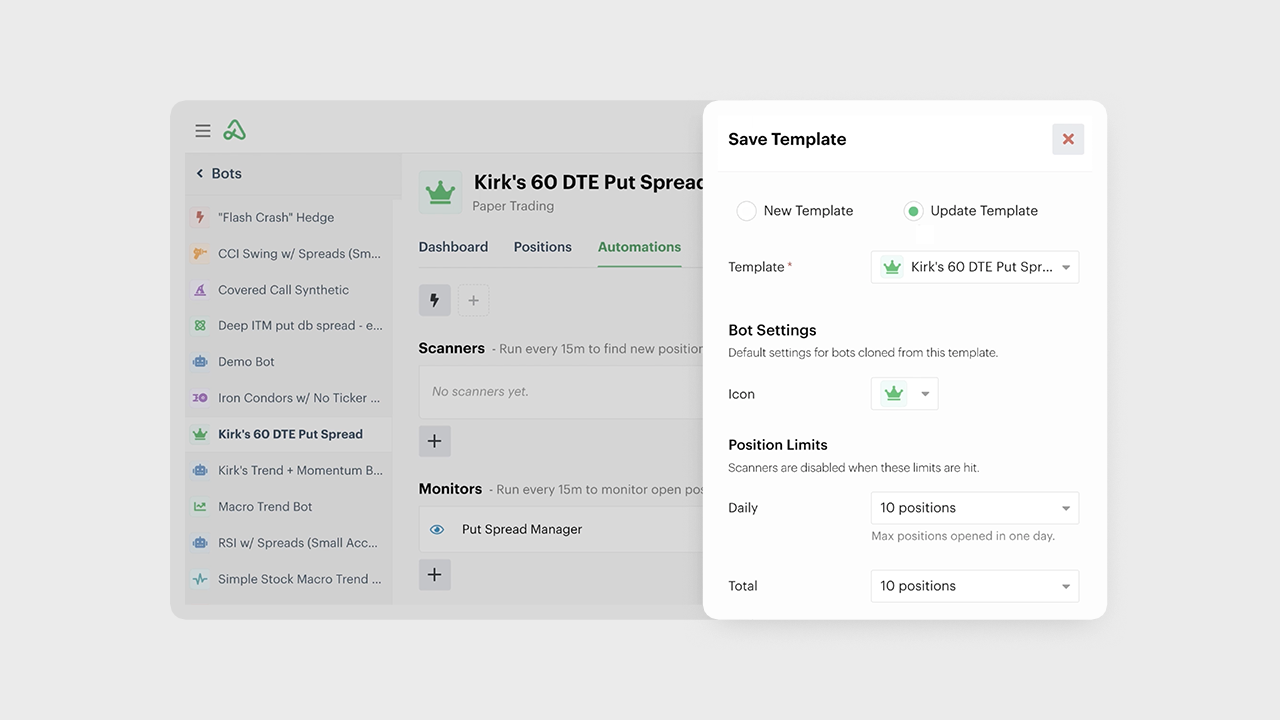Screen dimensions: 1280x720
Task: Click the Bots back link
Action: pos(226,173)
